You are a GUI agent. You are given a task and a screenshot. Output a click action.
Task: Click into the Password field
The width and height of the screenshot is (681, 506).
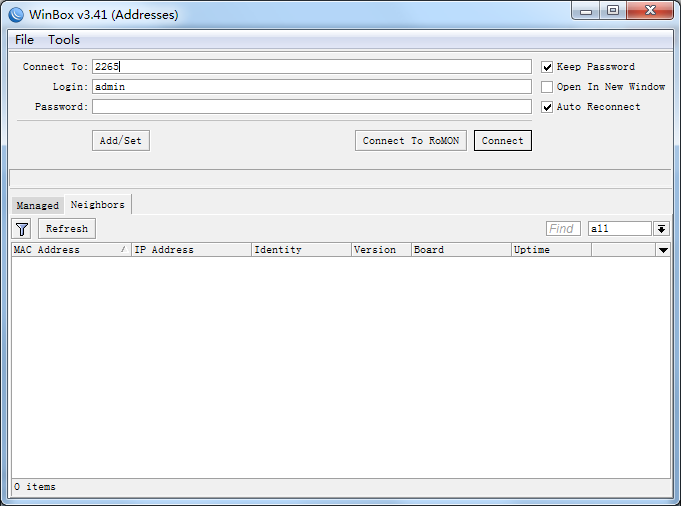tap(311, 107)
